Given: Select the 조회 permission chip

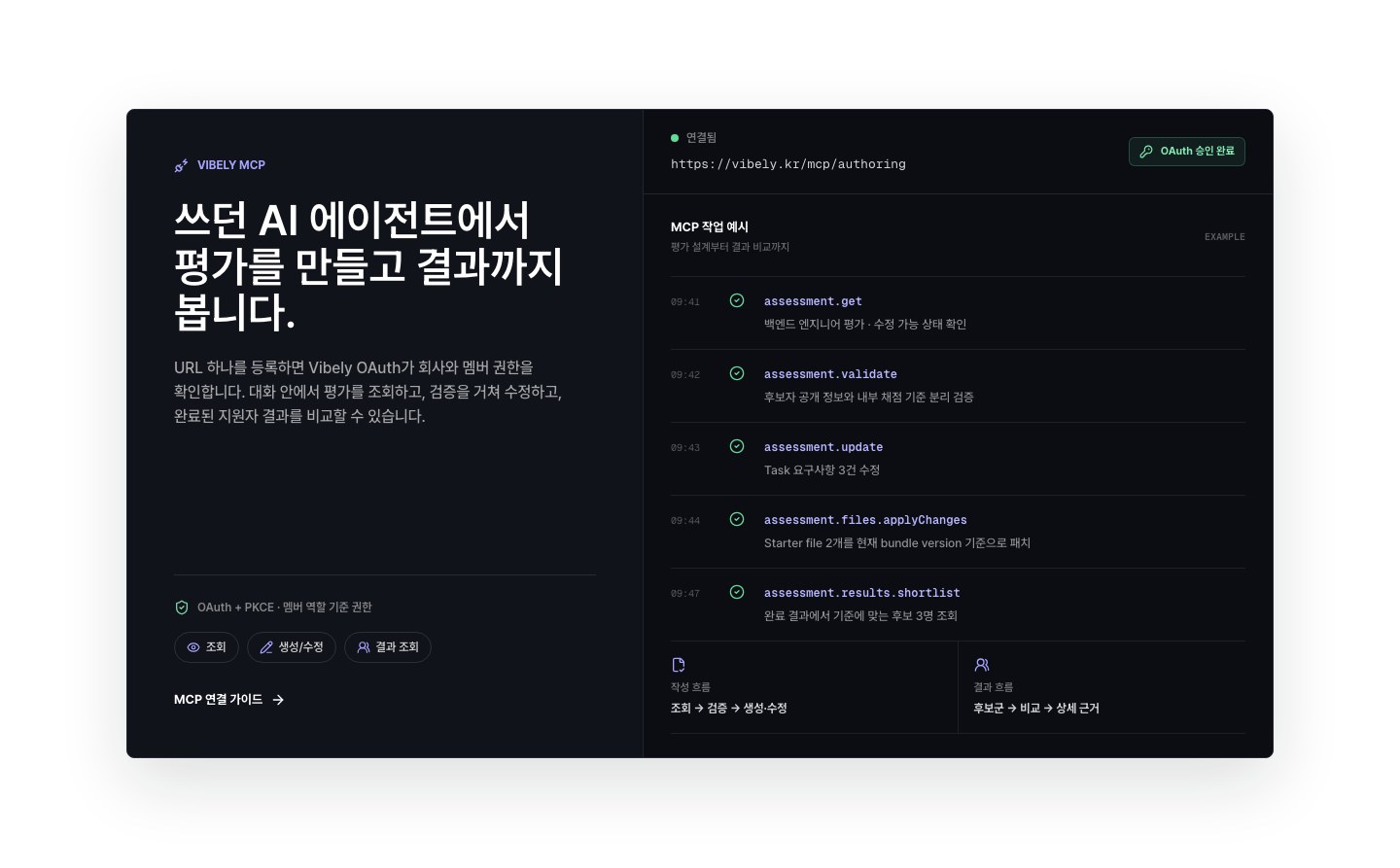Looking at the screenshot, I should click(206, 647).
